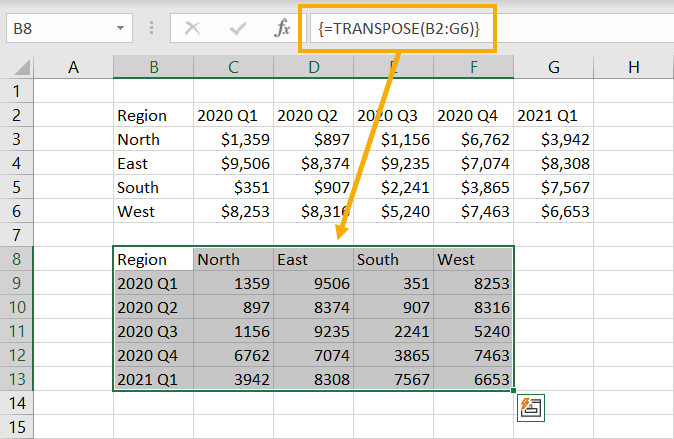The image size is (674, 439).
Task: Click the West cell in row 6
Action: tap(153, 212)
